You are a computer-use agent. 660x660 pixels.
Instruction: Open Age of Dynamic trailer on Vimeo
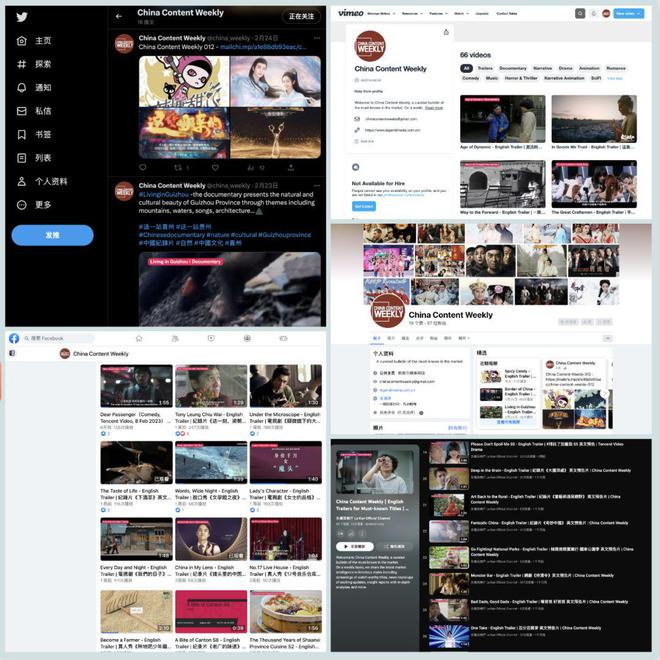[503, 119]
